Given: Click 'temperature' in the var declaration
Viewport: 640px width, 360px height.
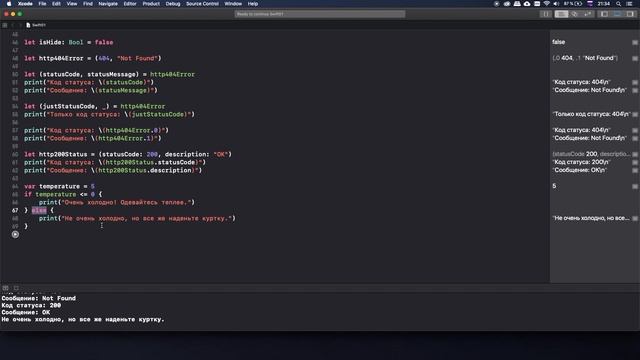Looking at the screenshot, I should coord(59,186).
